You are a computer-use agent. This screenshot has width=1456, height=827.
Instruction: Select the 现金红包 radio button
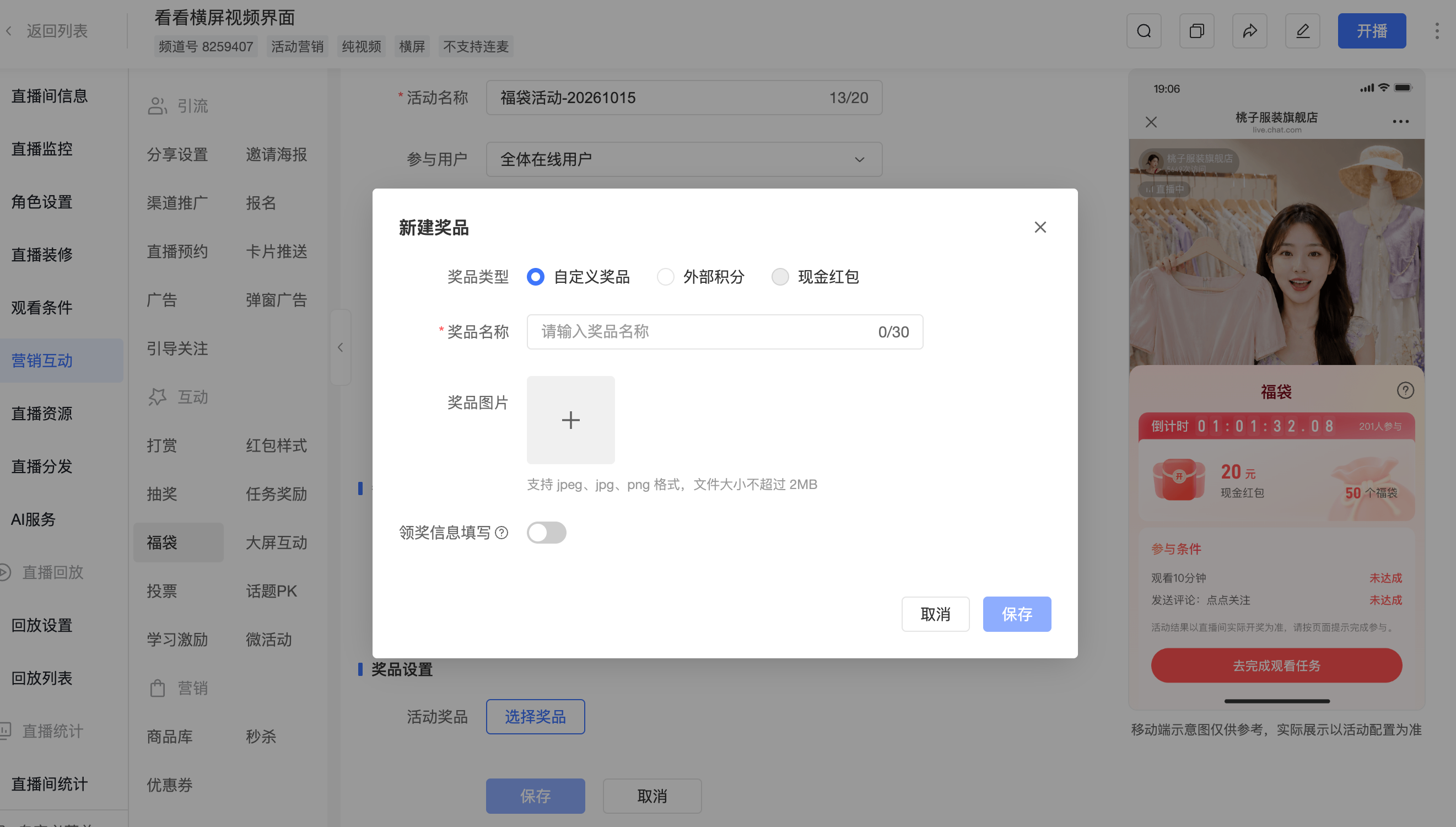(x=780, y=277)
